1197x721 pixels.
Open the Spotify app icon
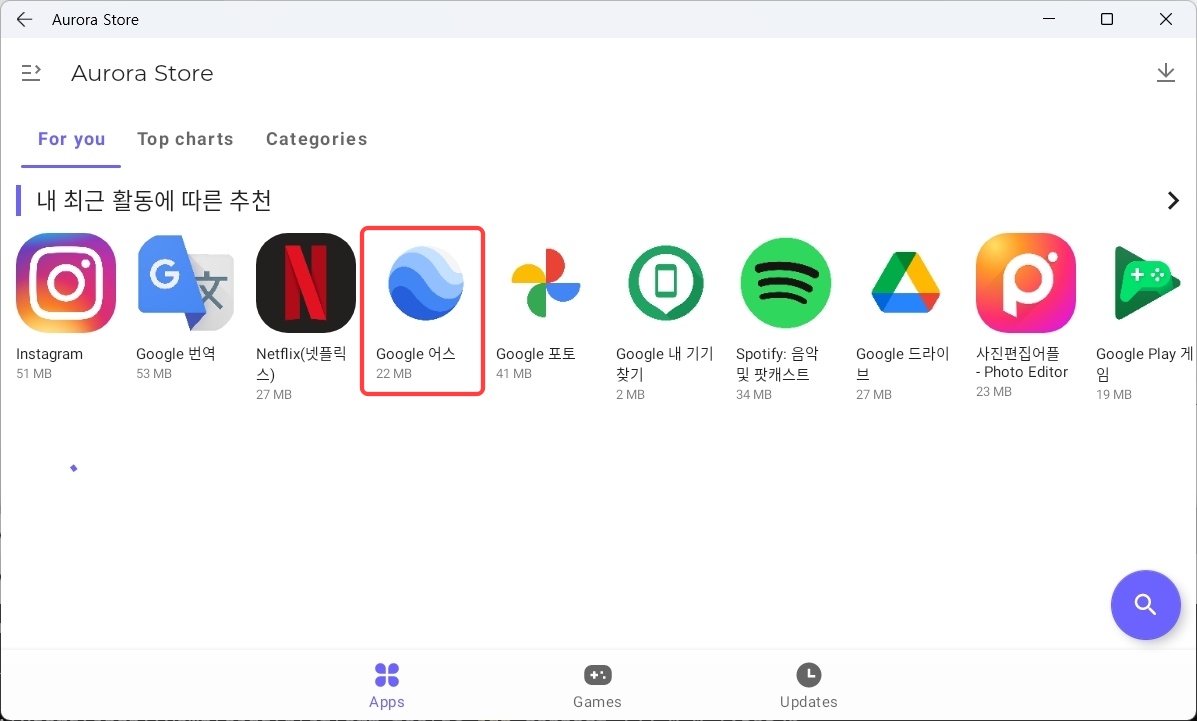[x=786, y=283]
